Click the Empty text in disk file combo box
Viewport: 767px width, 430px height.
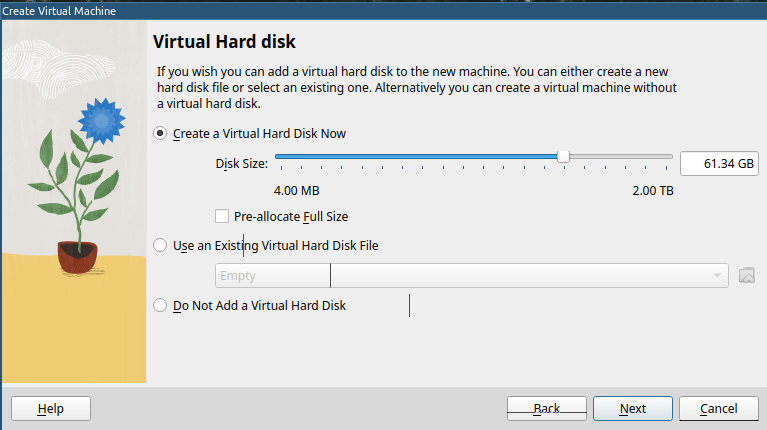pos(238,276)
